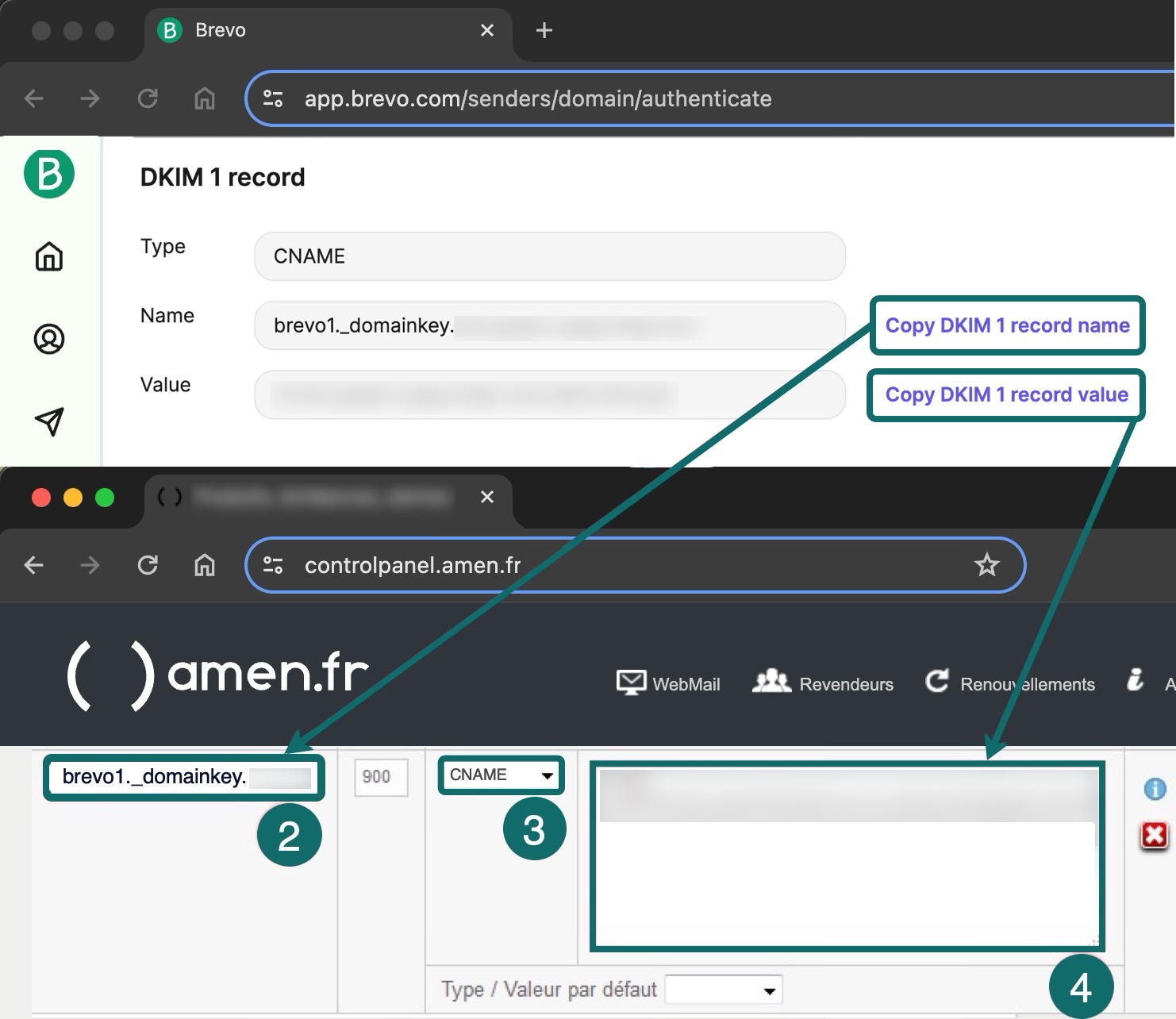1176x1019 pixels.
Task: Expand Type / Valeur par défaut dropdown
Action: pos(723,990)
